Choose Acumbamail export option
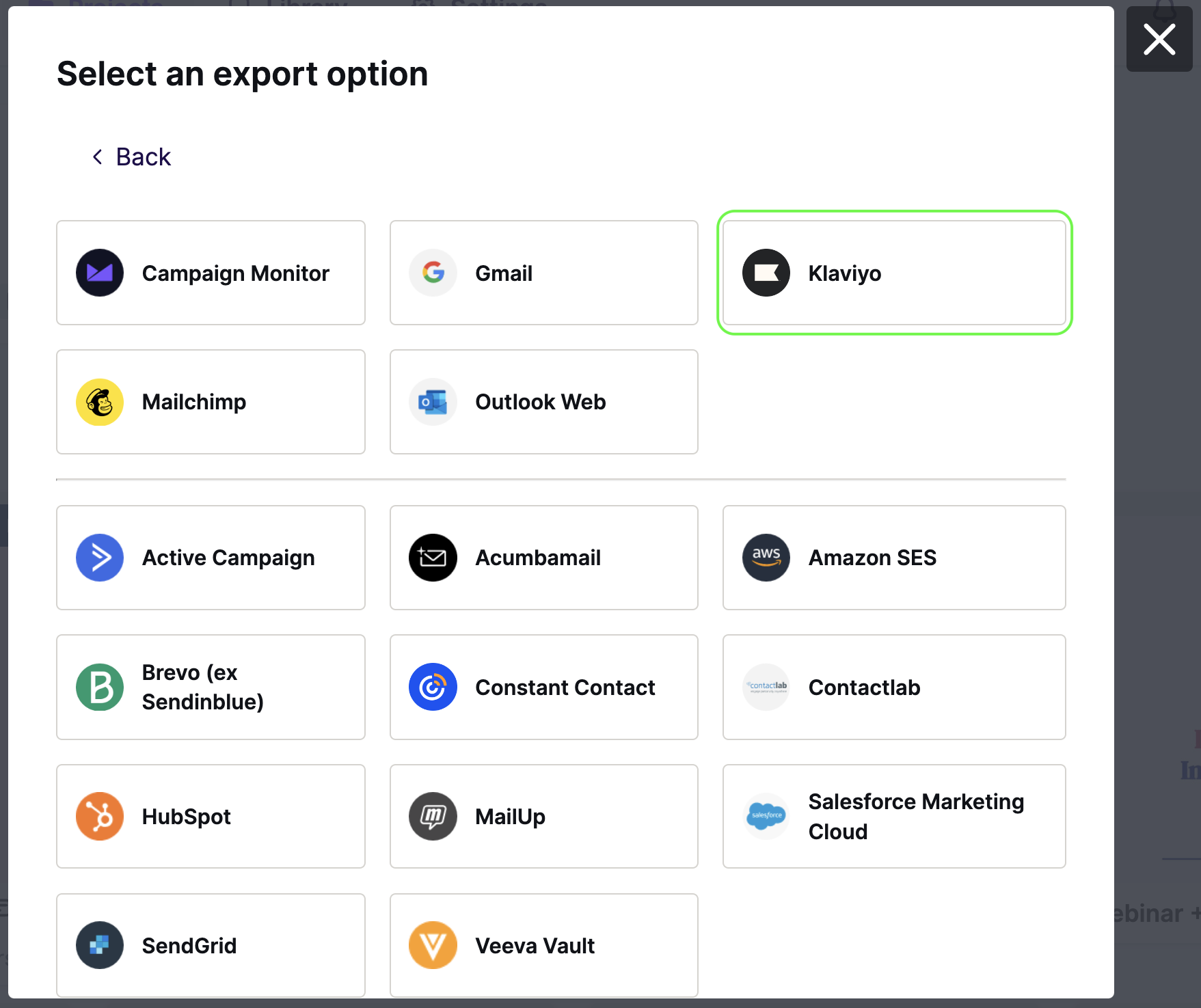The width and height of the screenshot is (1201, 1008). coord(544,558)
